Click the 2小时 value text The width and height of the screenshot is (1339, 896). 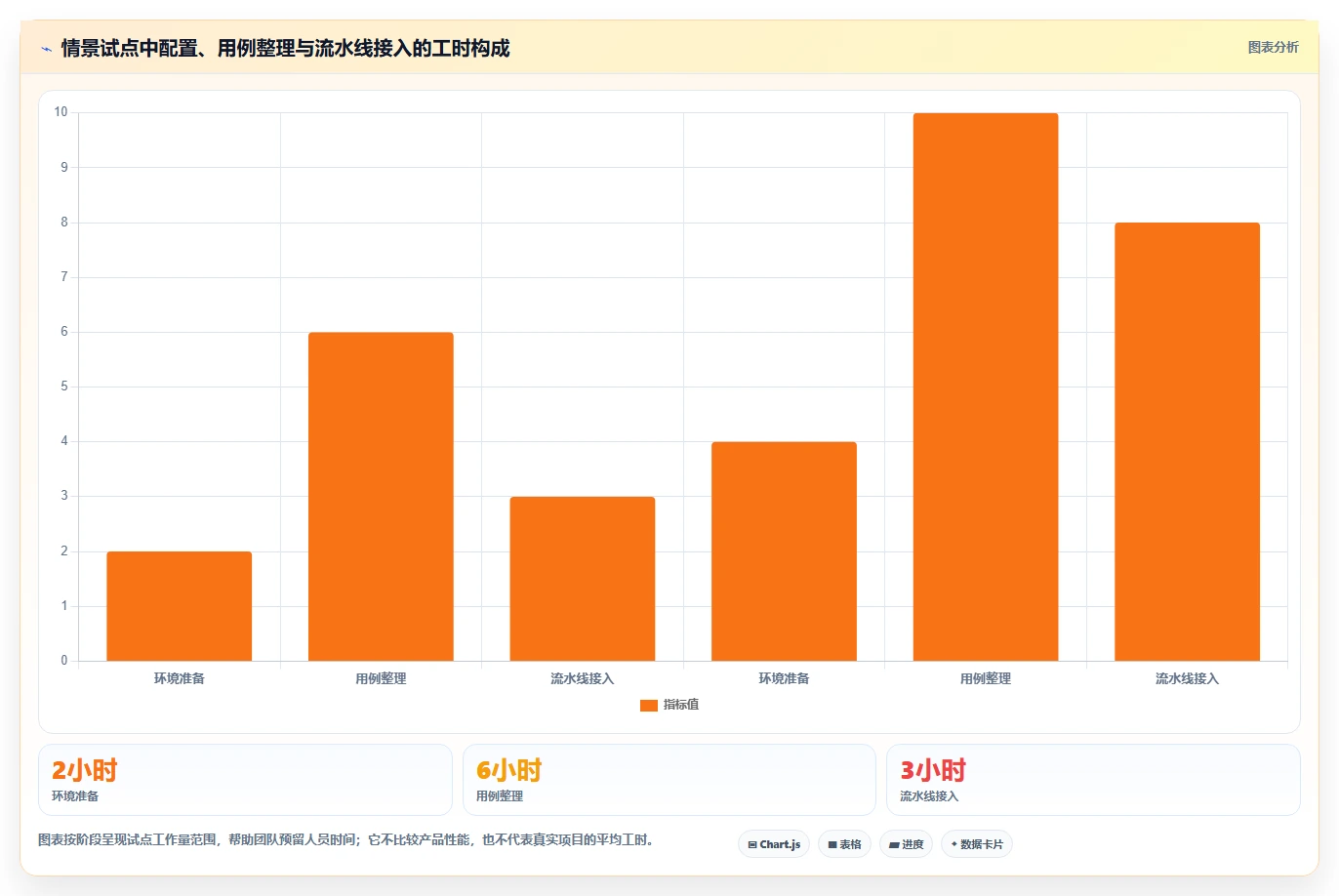click(84, 770)
